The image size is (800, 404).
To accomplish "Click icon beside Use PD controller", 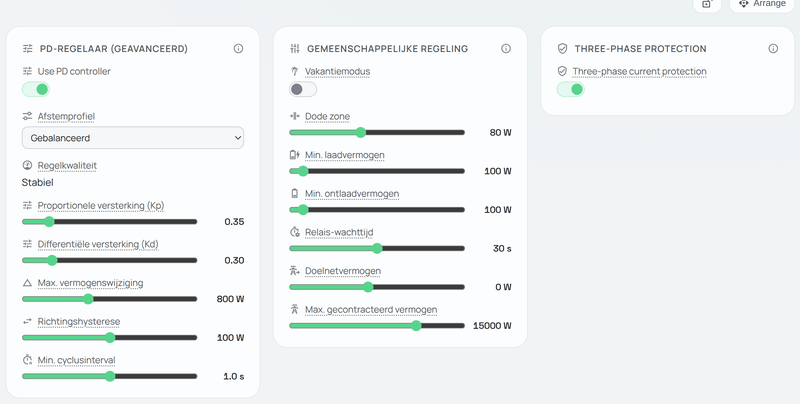I will [27, 71].
